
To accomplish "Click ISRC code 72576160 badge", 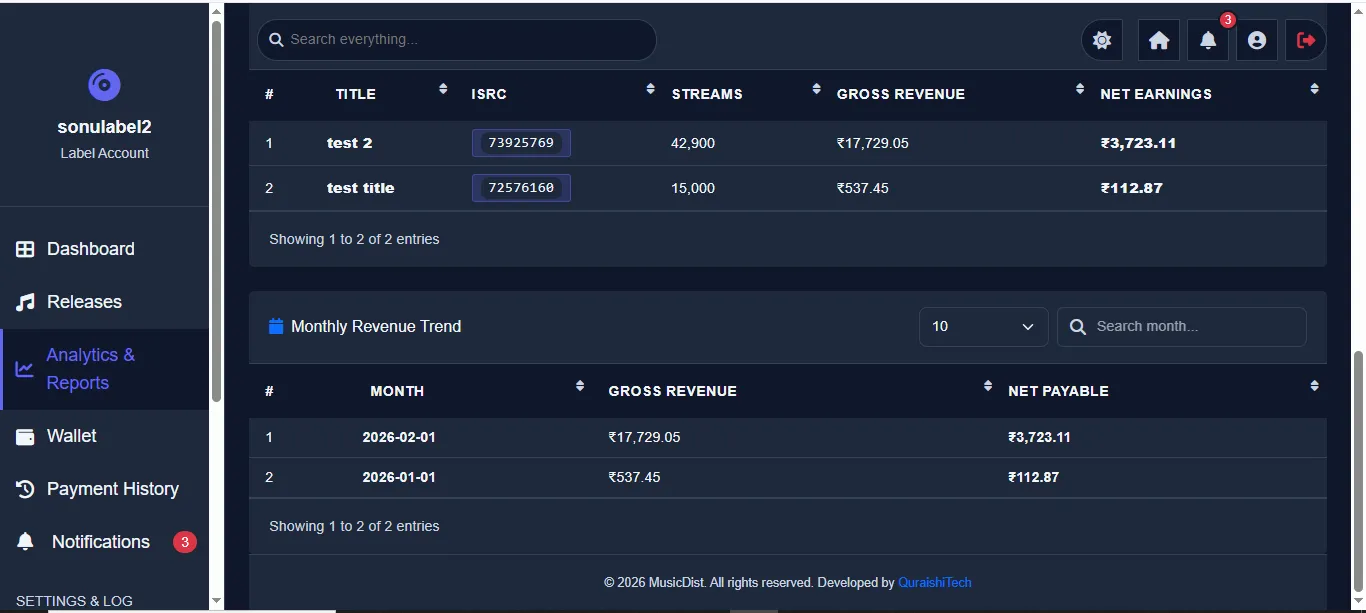I will tap(521, 188).
